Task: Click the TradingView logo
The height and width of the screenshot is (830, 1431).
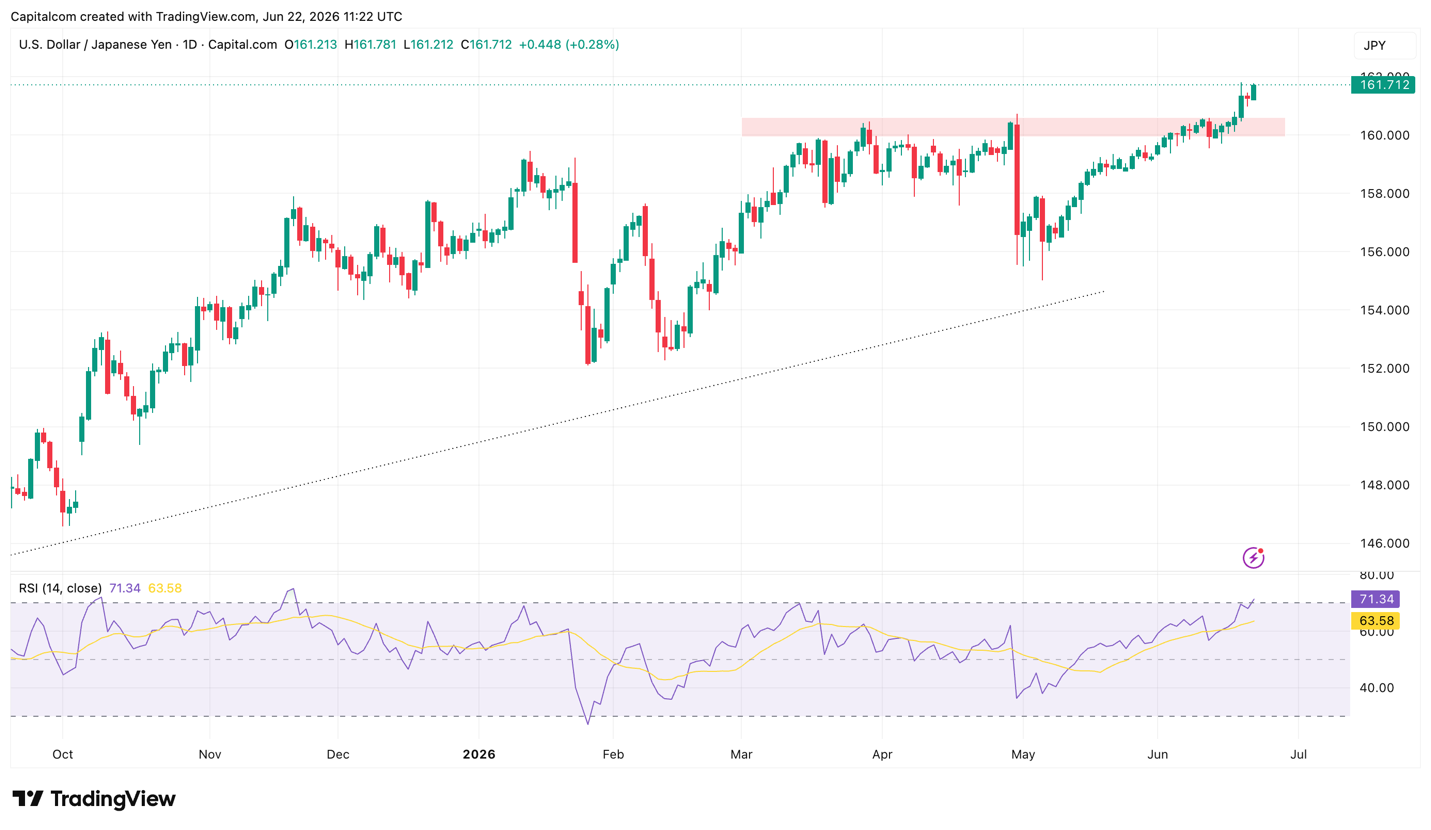Action: click(x=94, y=799)
